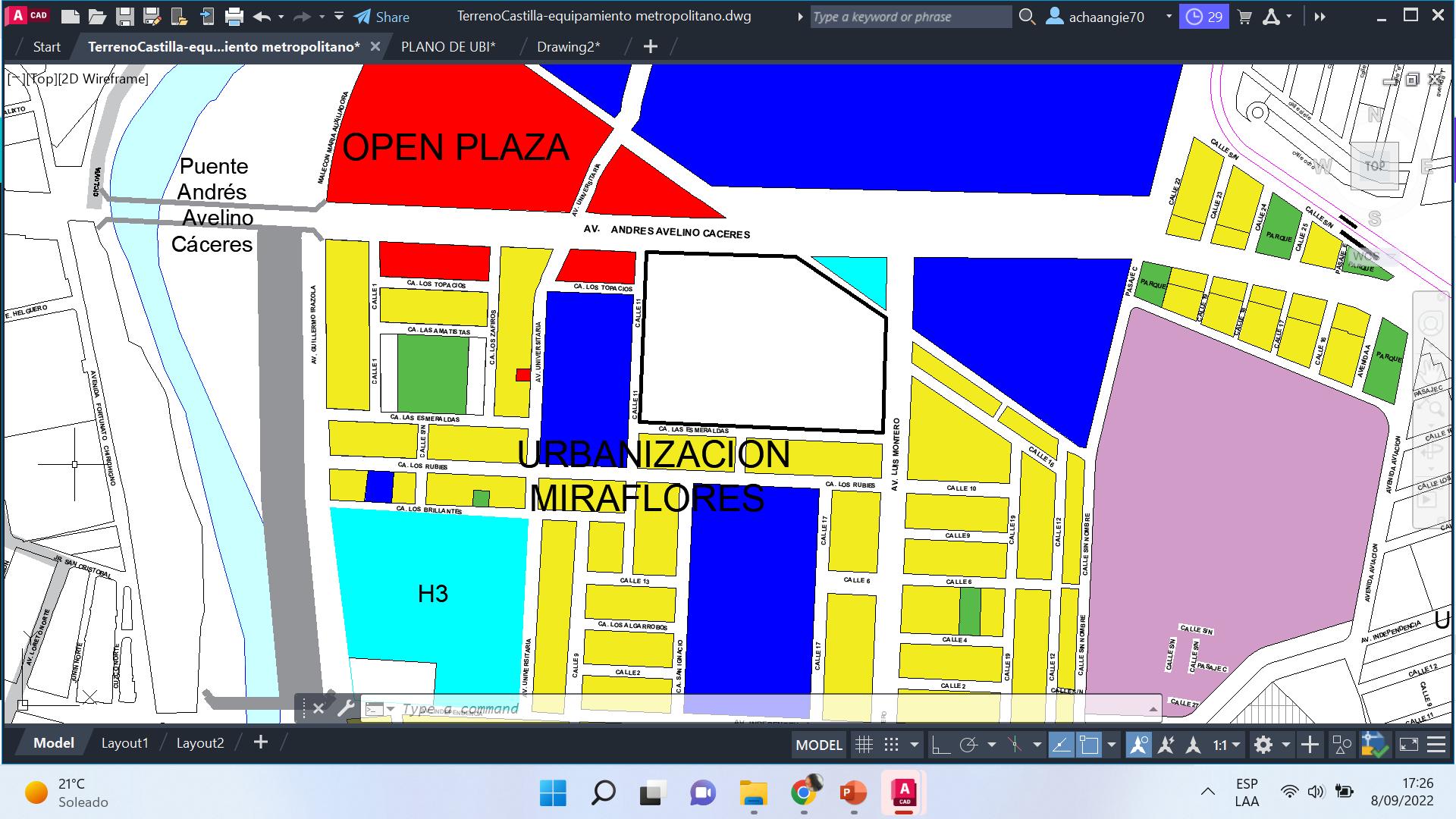Expand Customize Quick Access Toolbar dropdown
Viewport: 1456px width, 819px height.
click(339, 16)
